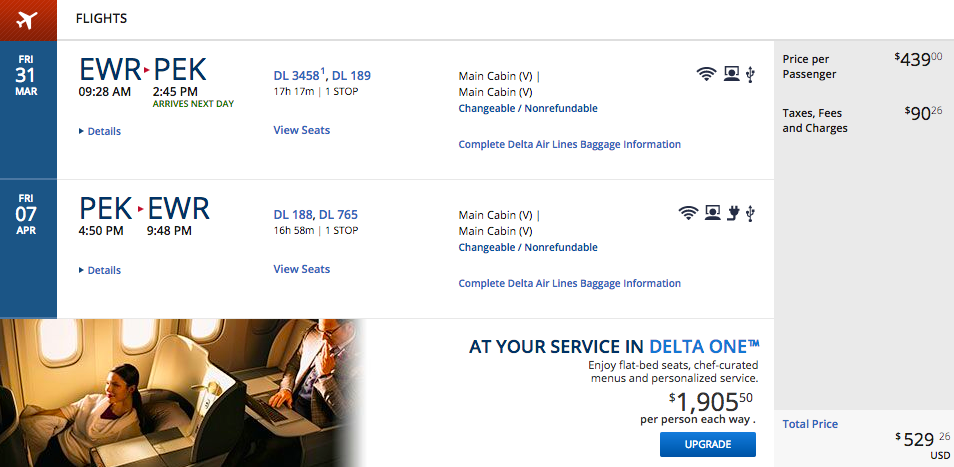The image size is (954, 467).
Task: Click power outlet plug icon on return flight
Action: click(733, 213)
